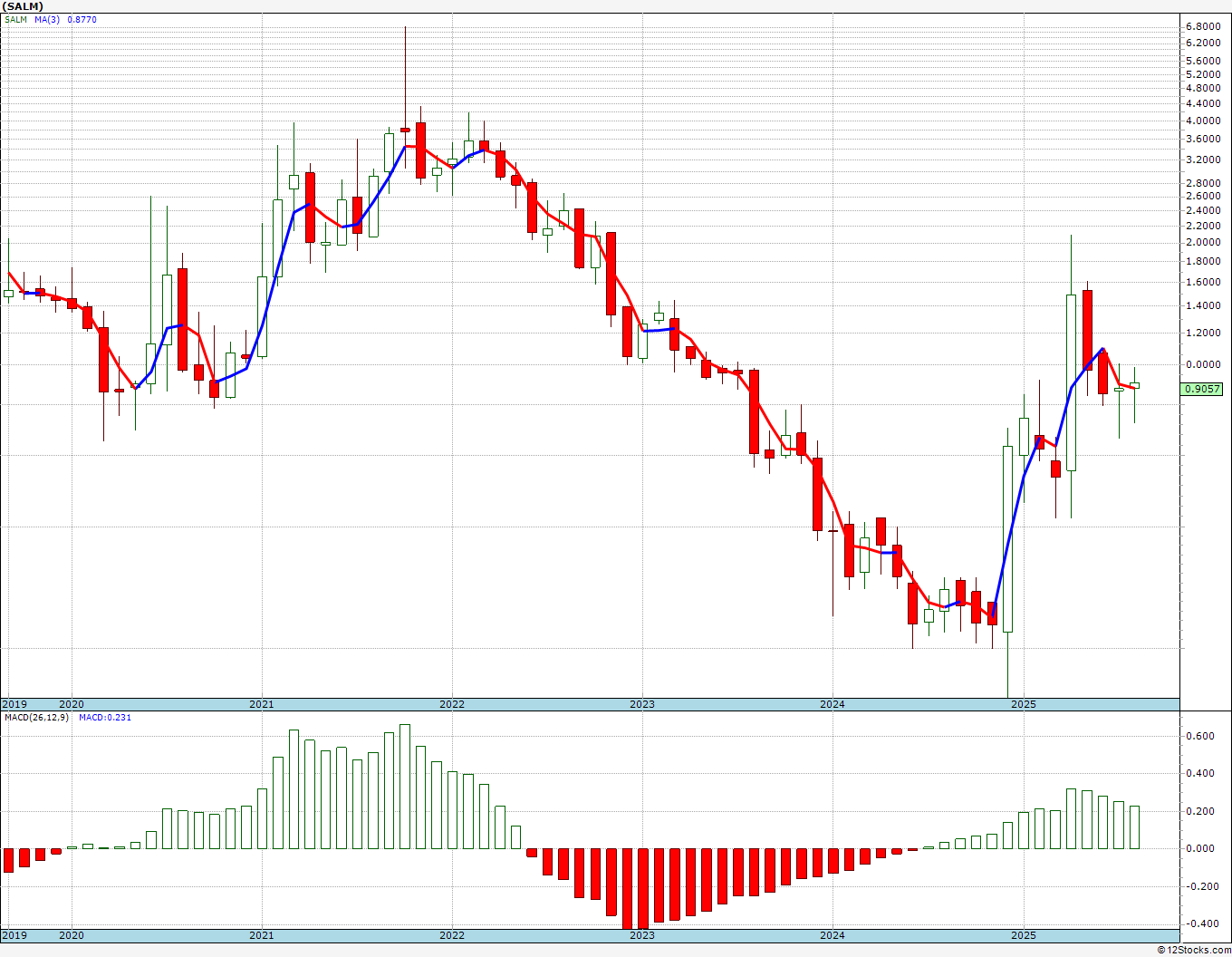Select 2023 on the price chart time axis
Viewport: 1232px width, 957px height.
coord(642,704)
